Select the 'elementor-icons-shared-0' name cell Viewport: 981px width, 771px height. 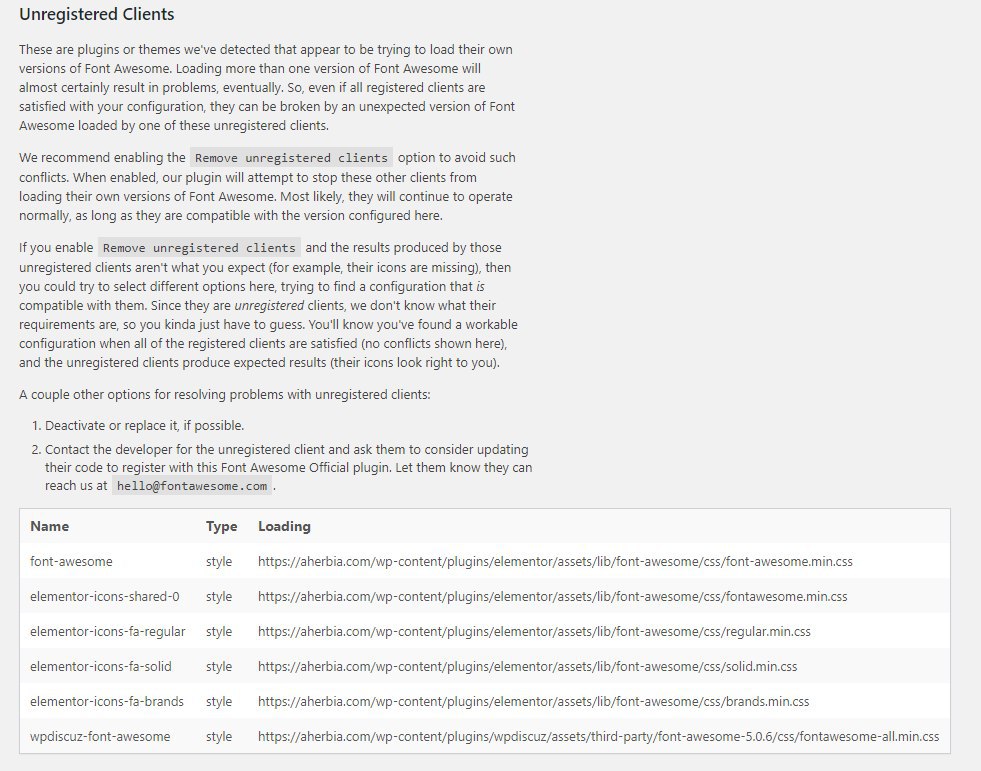click(104, 596)
